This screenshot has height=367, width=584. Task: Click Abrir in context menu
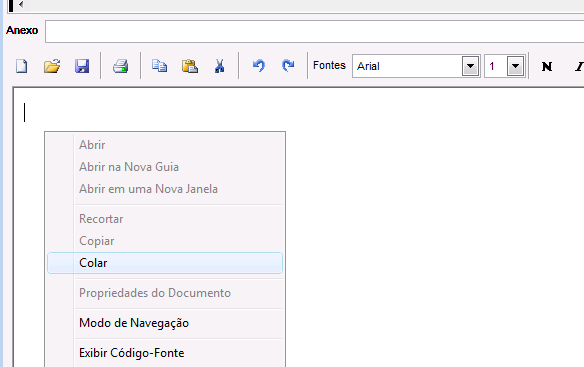tap(165, 145)
